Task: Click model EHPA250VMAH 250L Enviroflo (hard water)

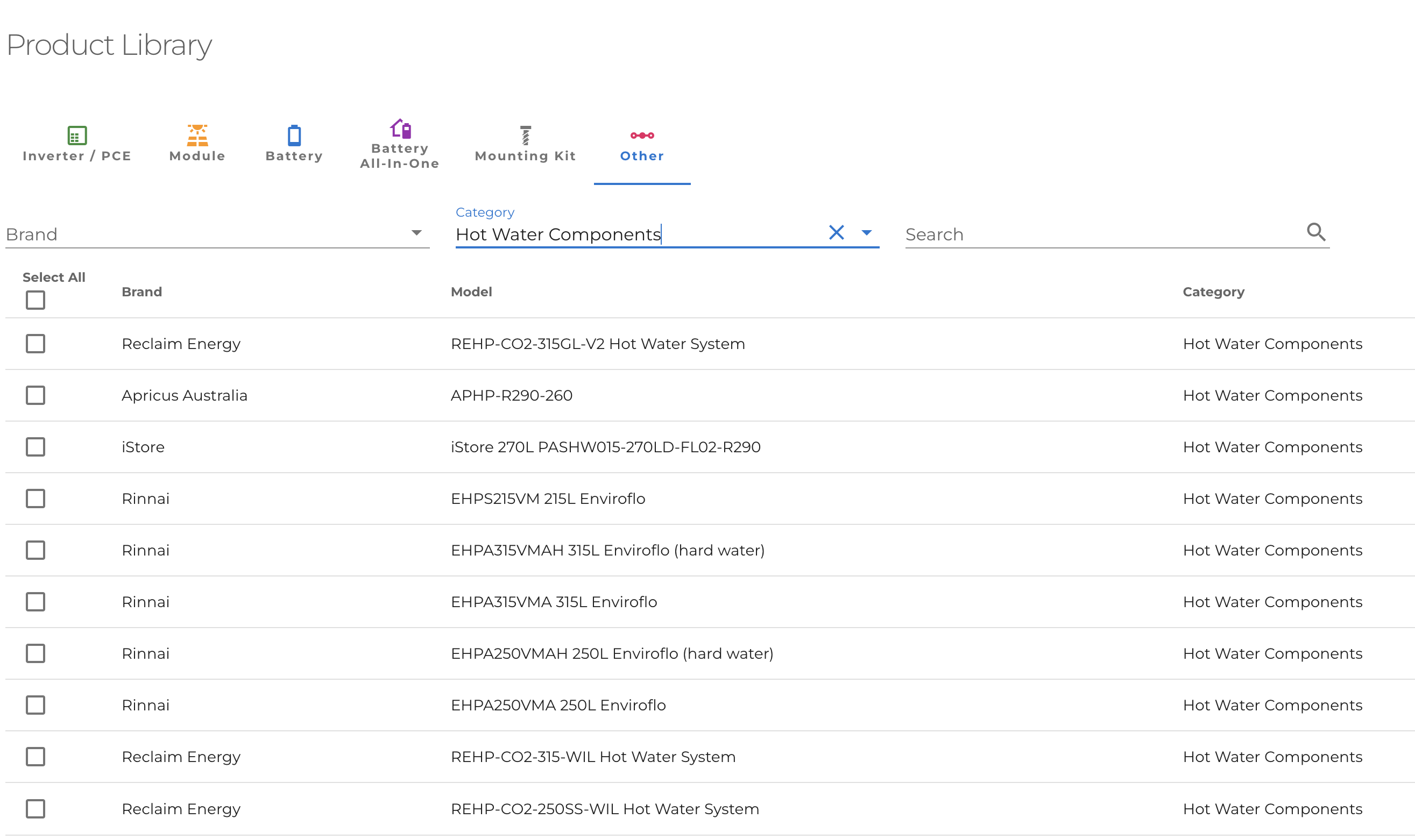Action: coord(612,654)
